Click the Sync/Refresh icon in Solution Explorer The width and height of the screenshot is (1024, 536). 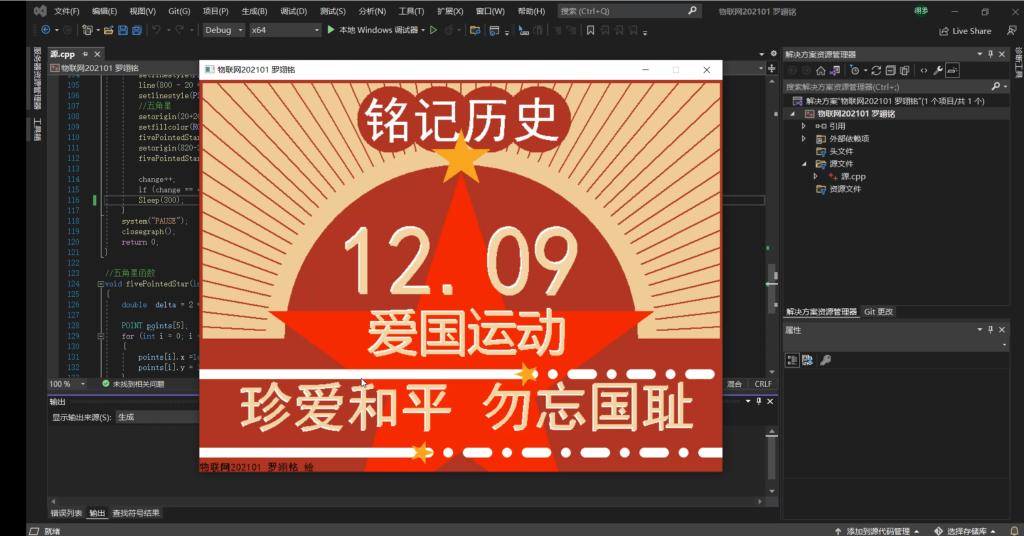pos(875,71)
